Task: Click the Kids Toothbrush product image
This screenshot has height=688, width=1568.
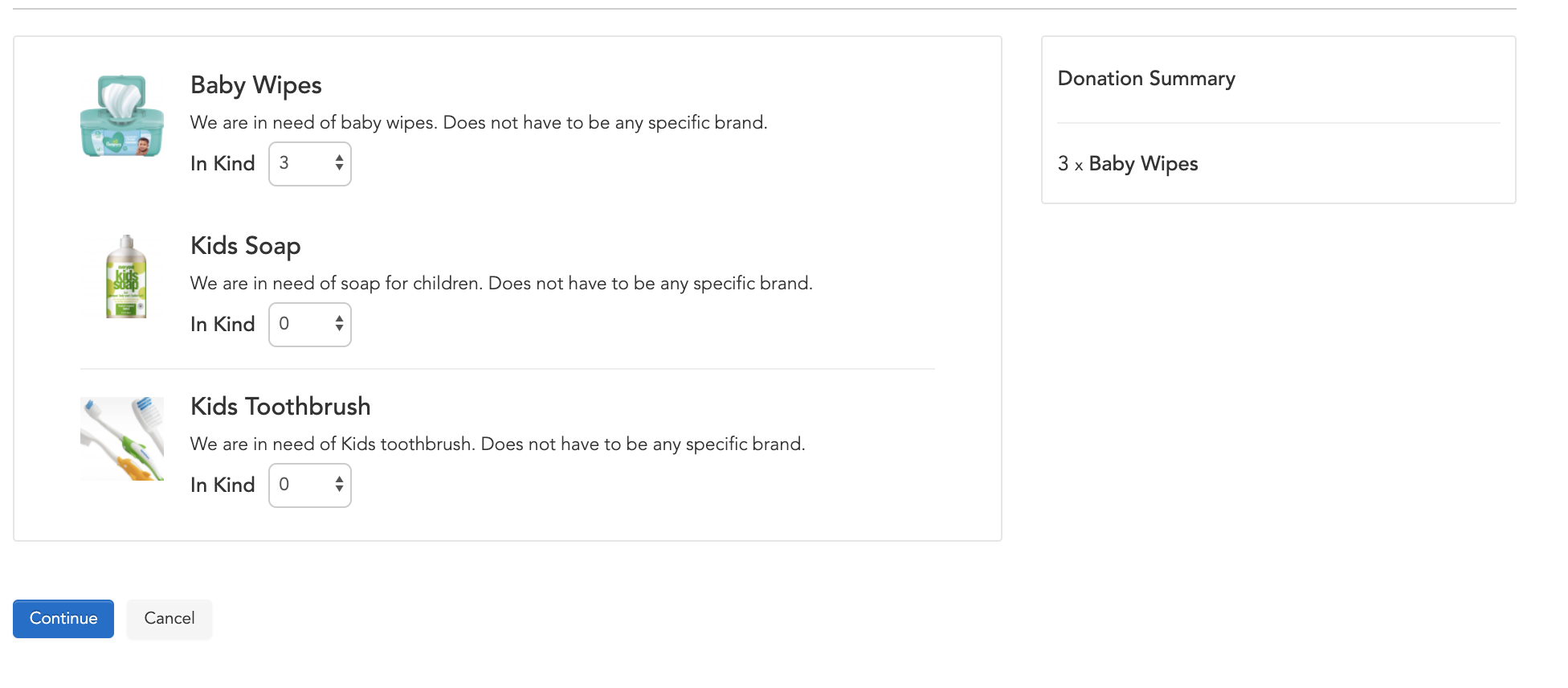Action: 122,439
